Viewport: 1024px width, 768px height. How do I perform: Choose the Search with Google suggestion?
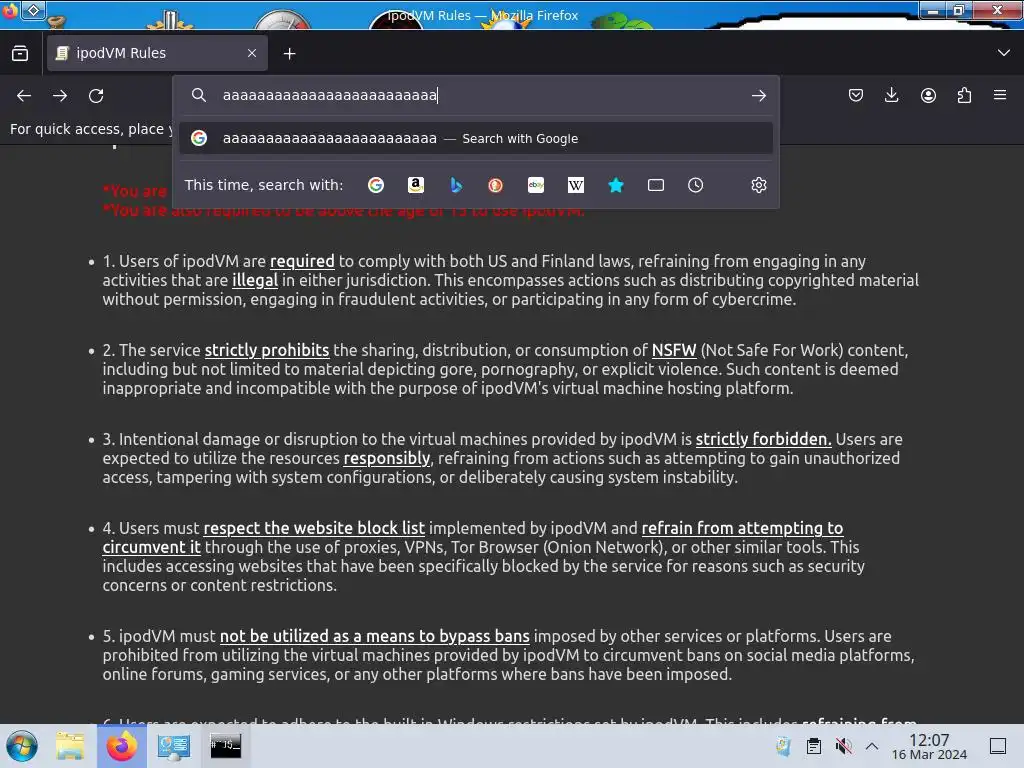[476, 138]
